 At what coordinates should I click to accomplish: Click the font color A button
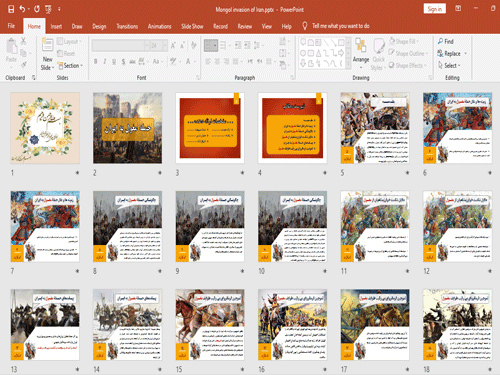(189, 62)
